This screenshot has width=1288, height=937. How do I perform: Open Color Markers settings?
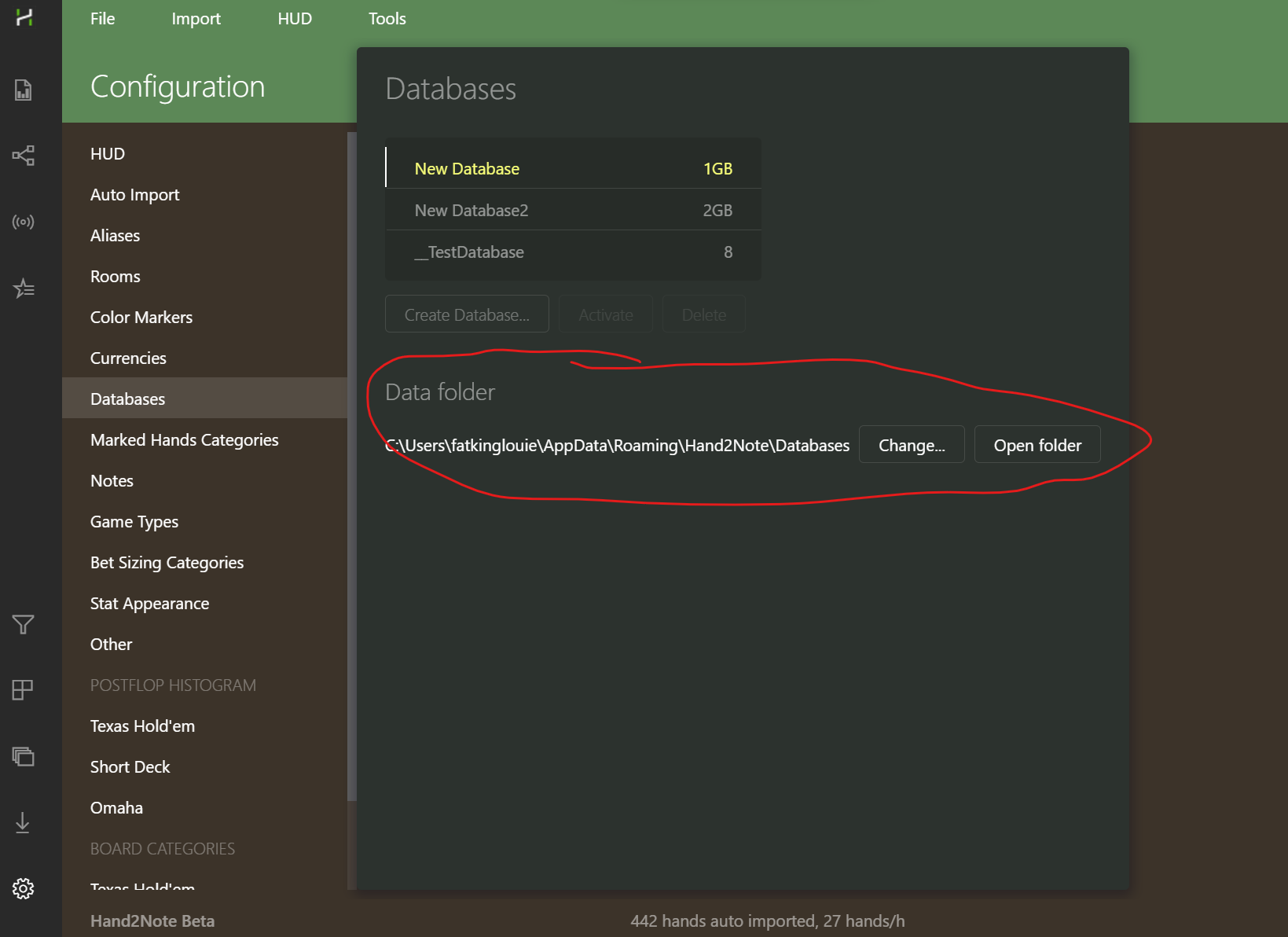point(204,318)
